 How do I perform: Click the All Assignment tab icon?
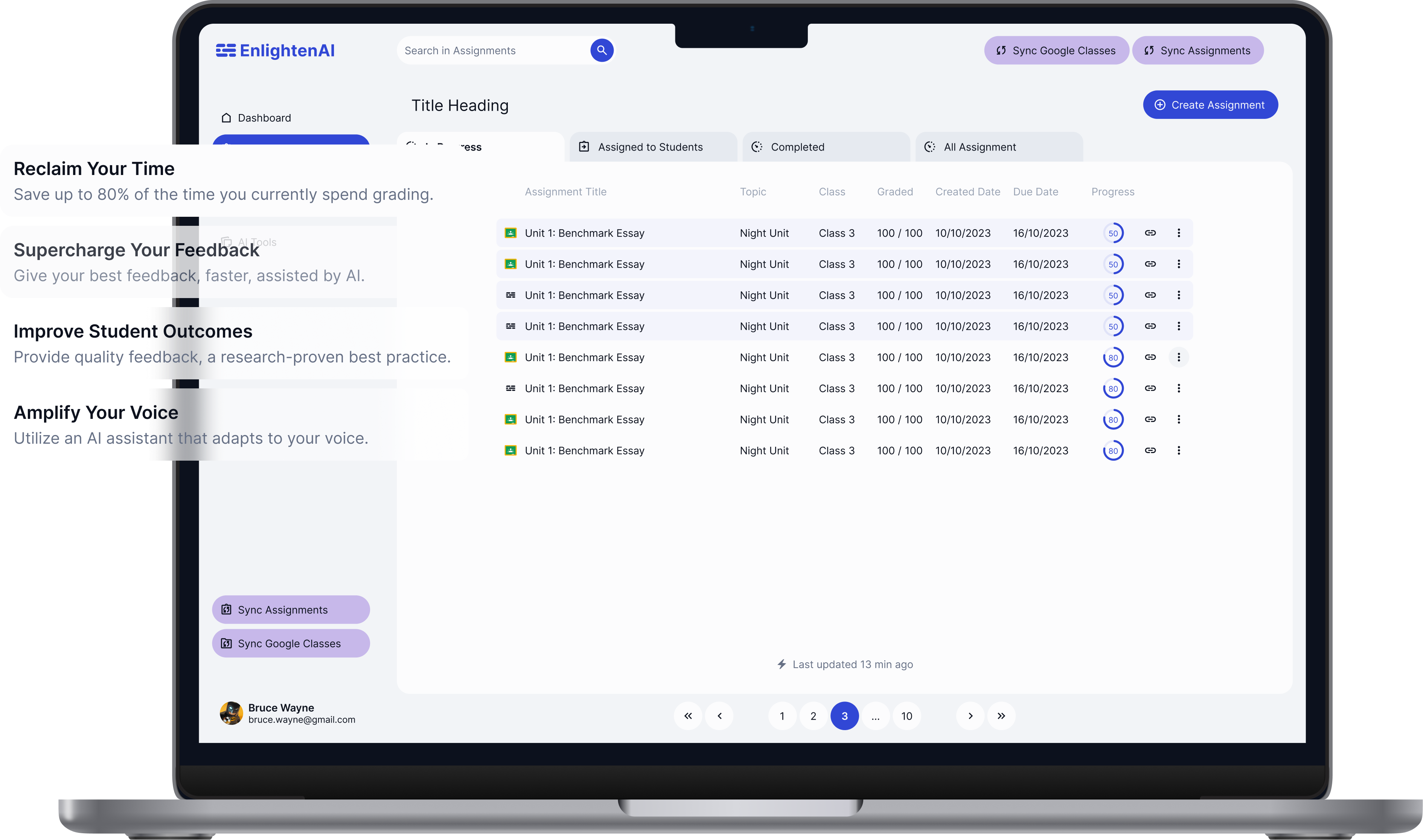[930, 147]
